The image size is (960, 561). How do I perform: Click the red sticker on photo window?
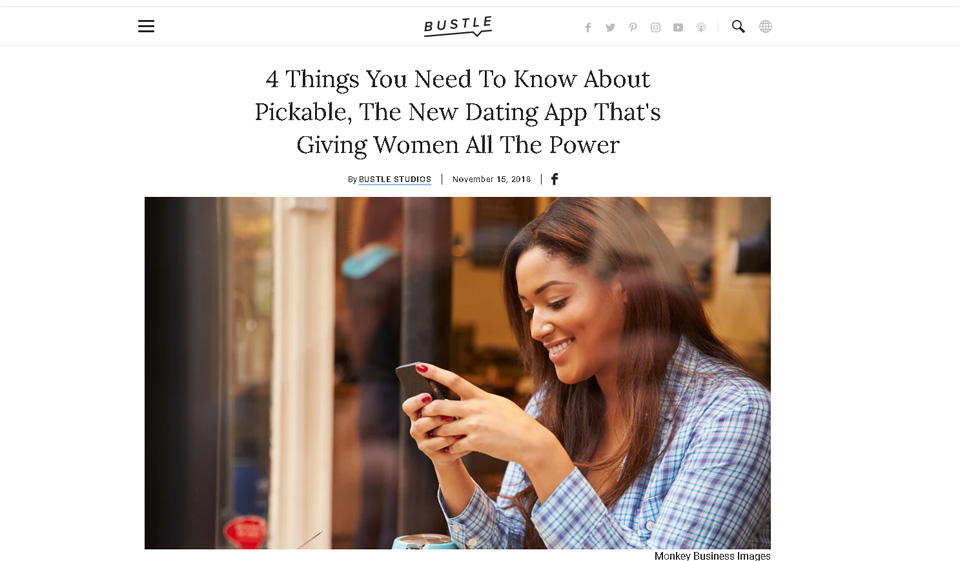click(x=245, y=531)
